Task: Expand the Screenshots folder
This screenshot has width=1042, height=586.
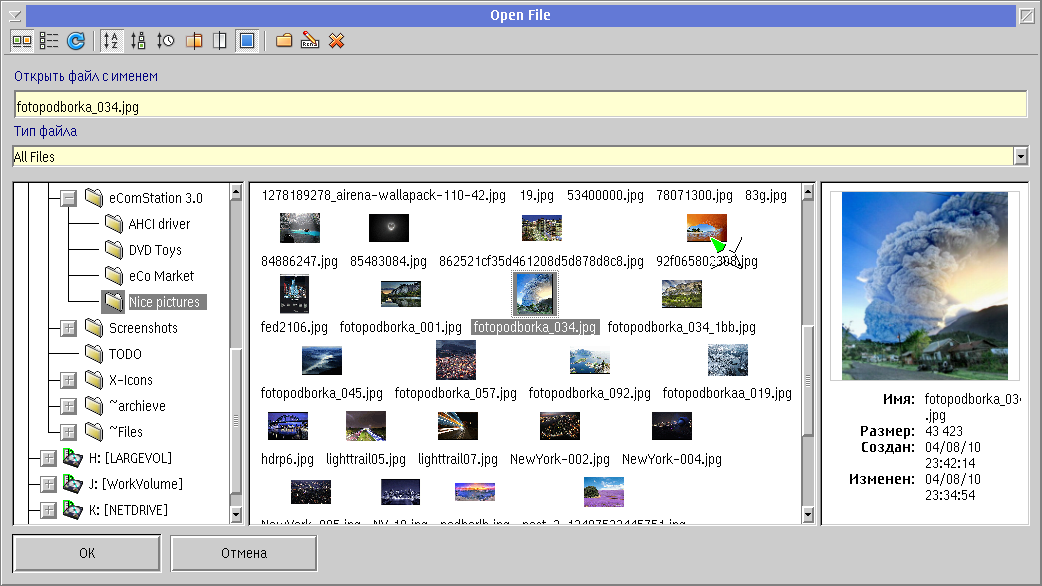Action: tap(69, 328)
